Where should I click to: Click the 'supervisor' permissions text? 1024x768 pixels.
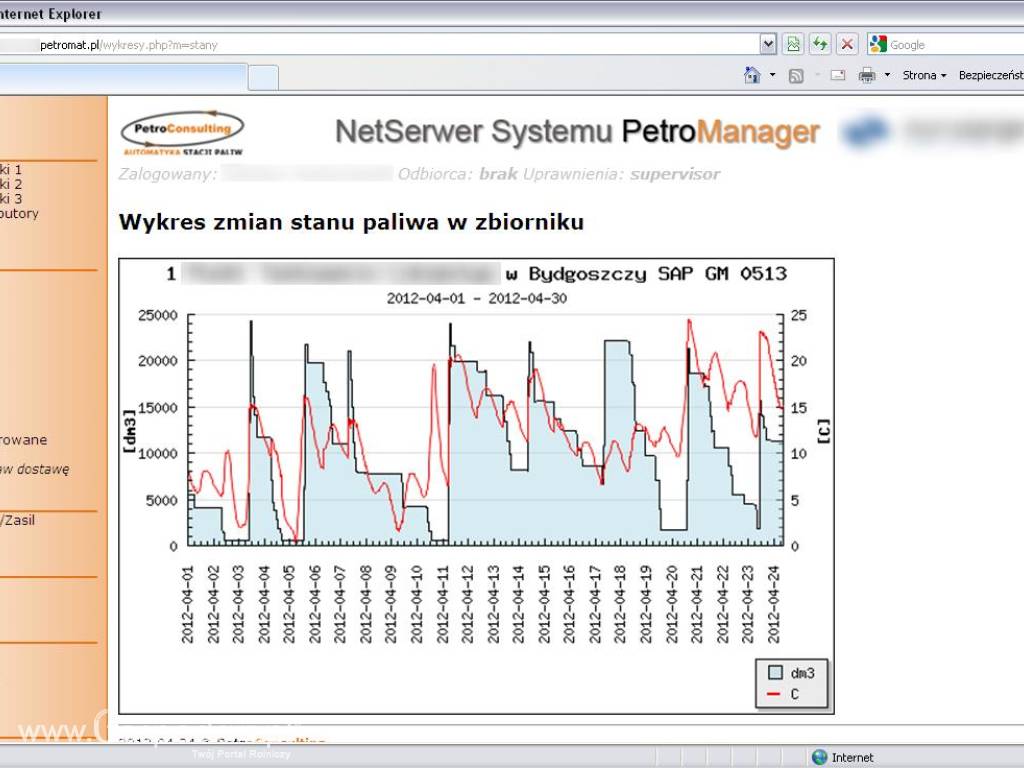675,174
